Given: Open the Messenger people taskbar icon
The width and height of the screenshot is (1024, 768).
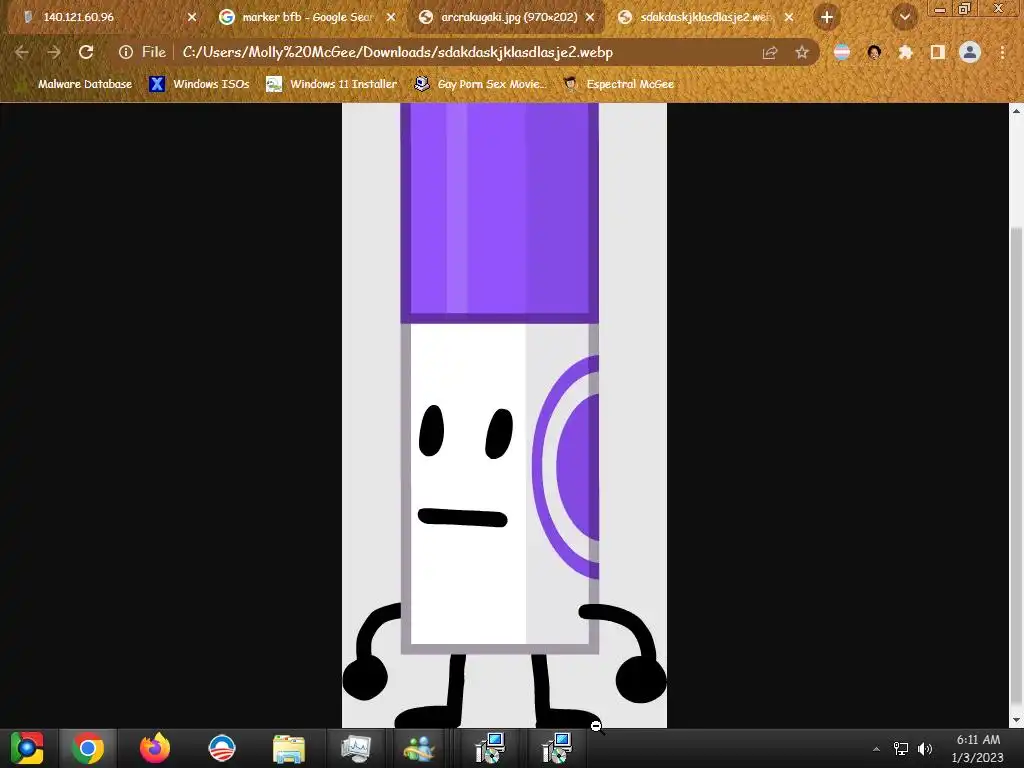Looking at the screenshot, I should [419, 748].
